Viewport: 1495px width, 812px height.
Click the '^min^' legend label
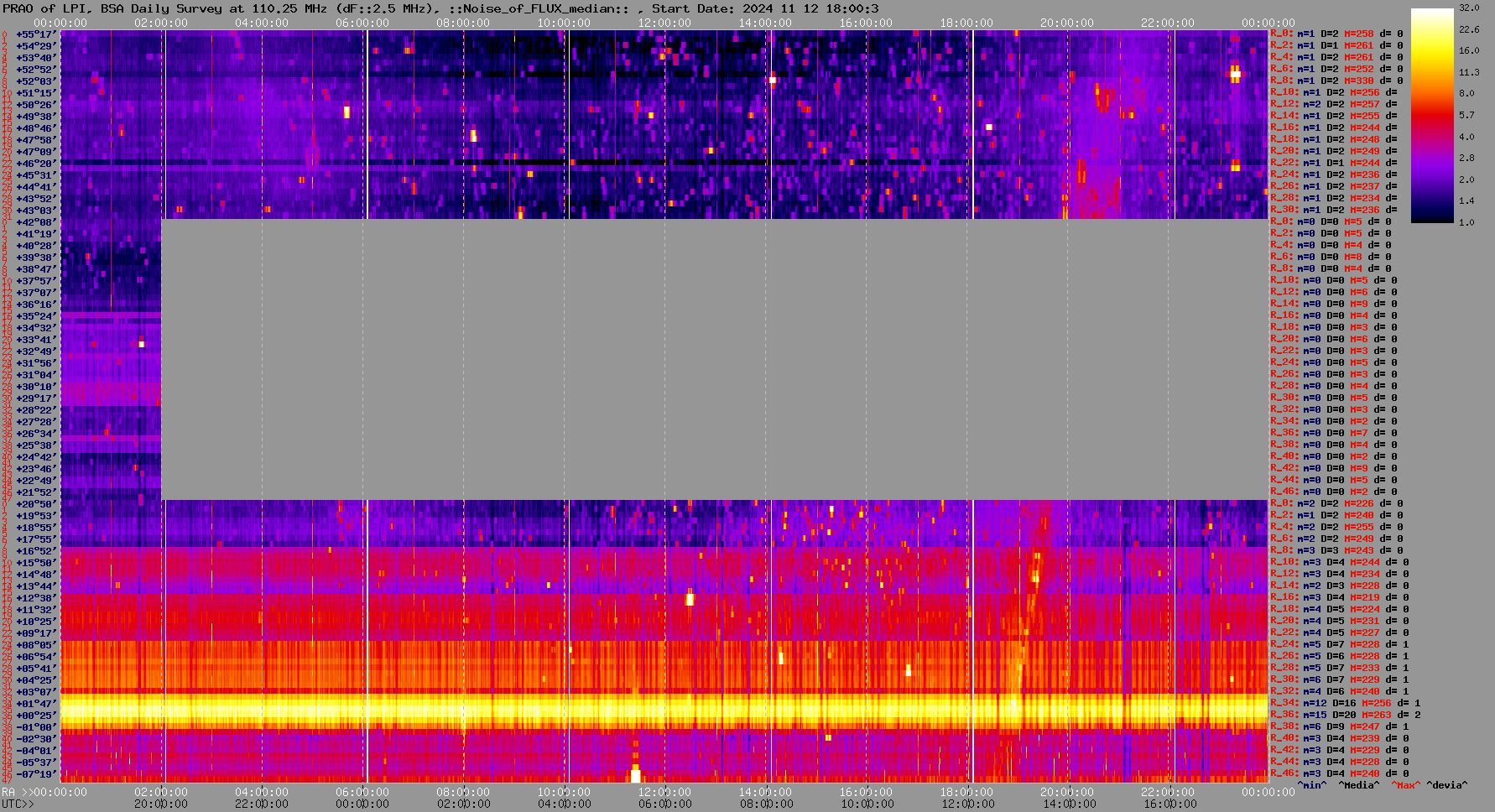1312,785
